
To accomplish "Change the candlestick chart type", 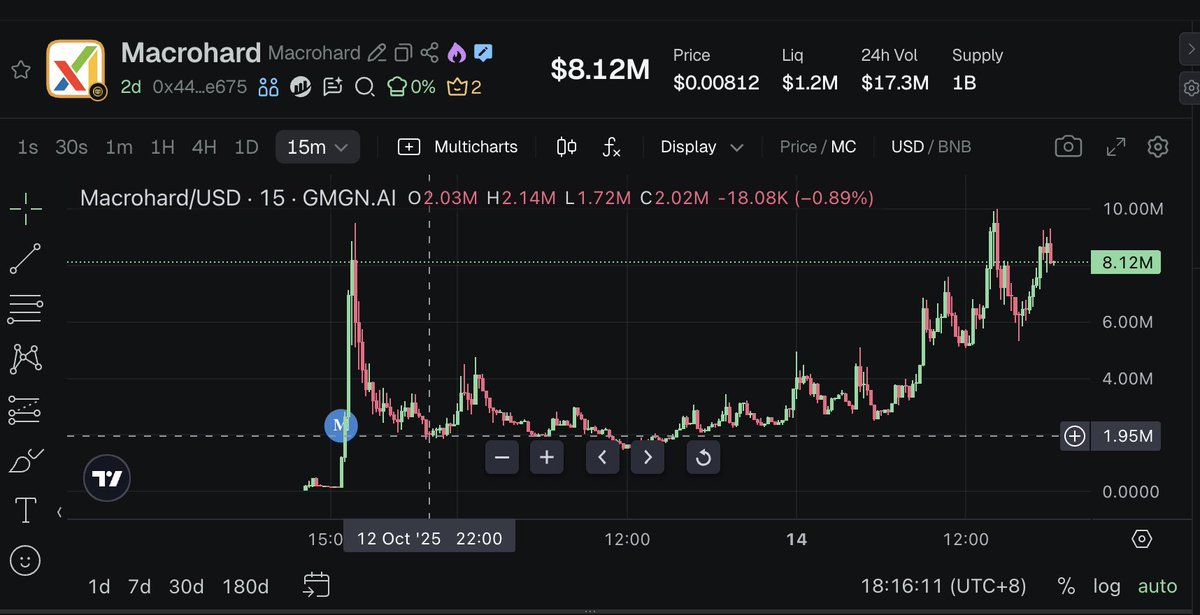I will tap(566, 147).
